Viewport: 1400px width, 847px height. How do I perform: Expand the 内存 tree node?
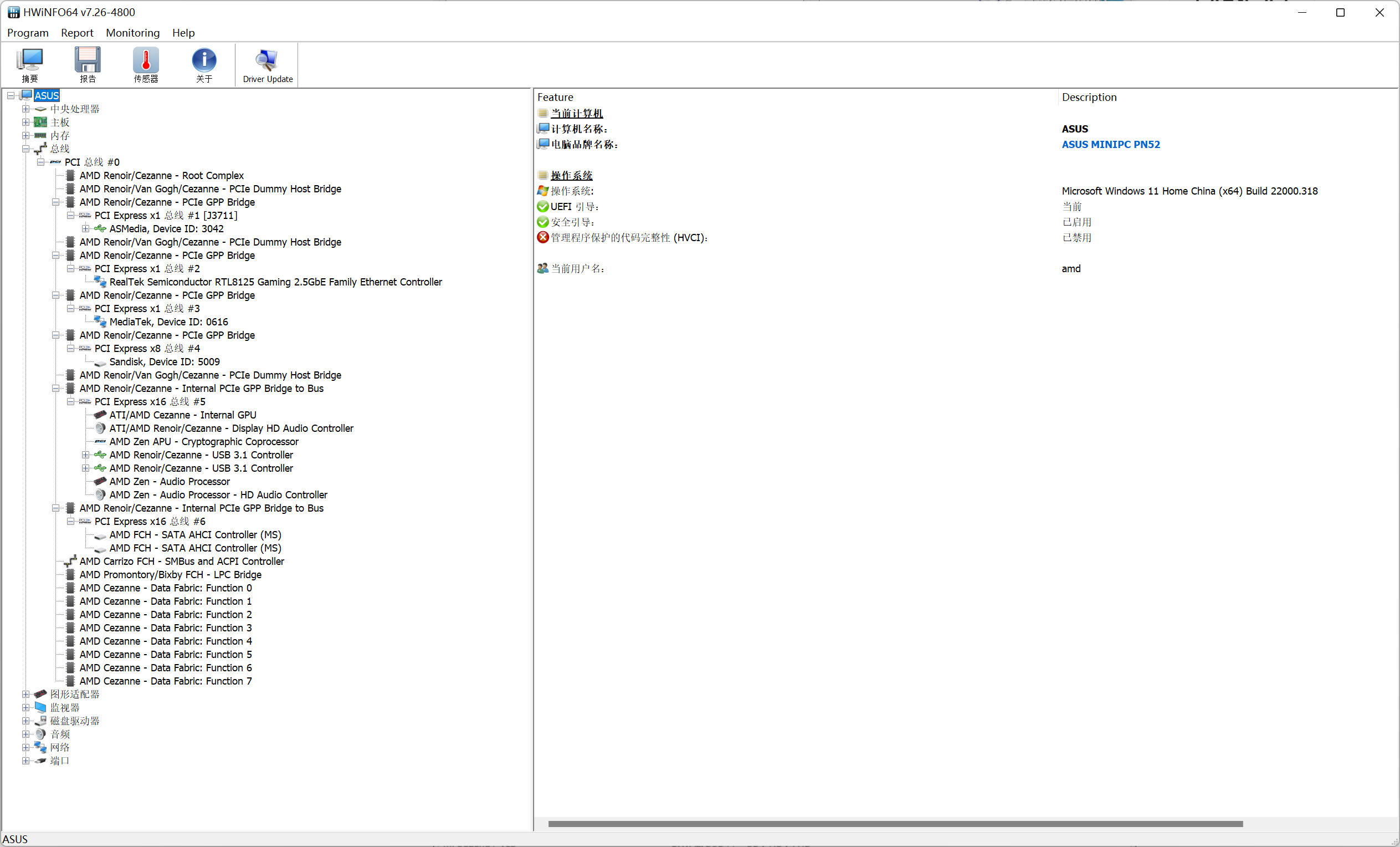click(25, 136)
